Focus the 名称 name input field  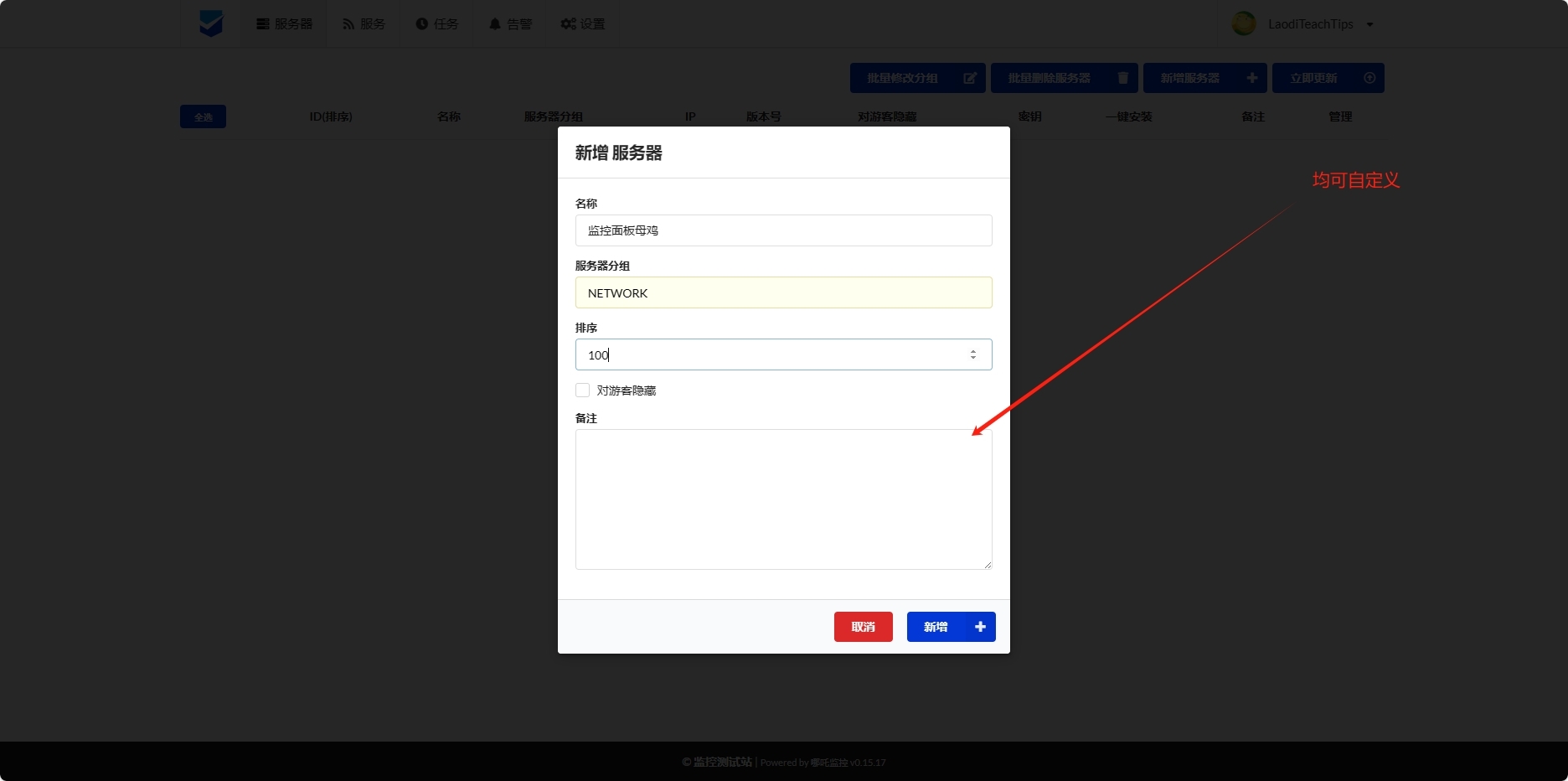click(783, 230)
